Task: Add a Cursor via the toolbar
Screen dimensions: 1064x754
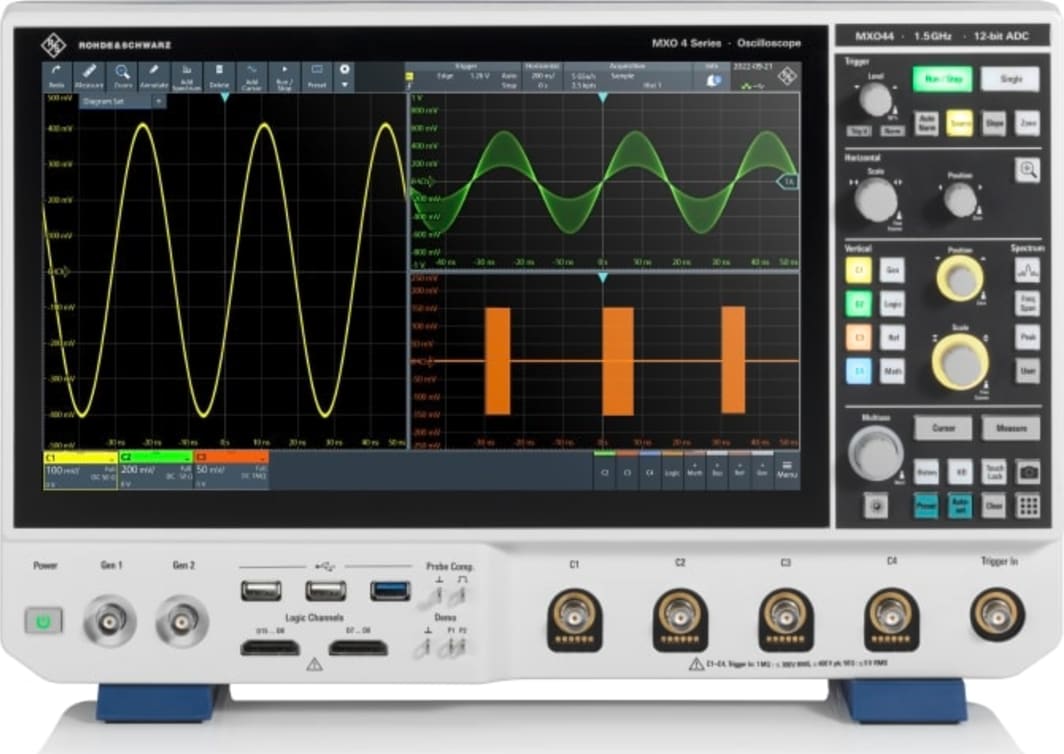Action: pos(252,76)
